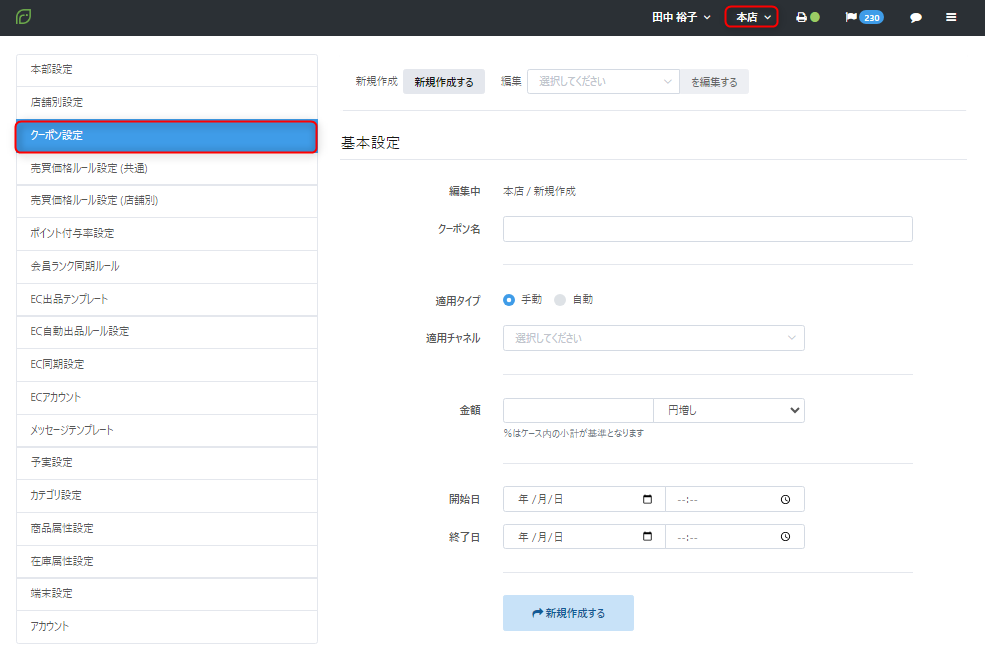Screen dimensions: 985x668
Task: Select the 手動 radio button
Action: coord(509,299)
